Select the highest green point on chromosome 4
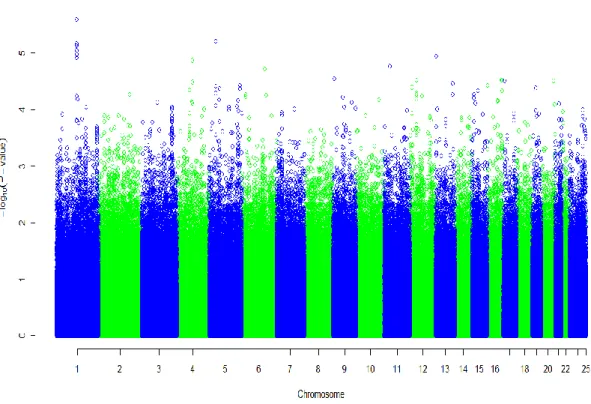The width and height of the screenshot is (591, 404). point(193,60)
